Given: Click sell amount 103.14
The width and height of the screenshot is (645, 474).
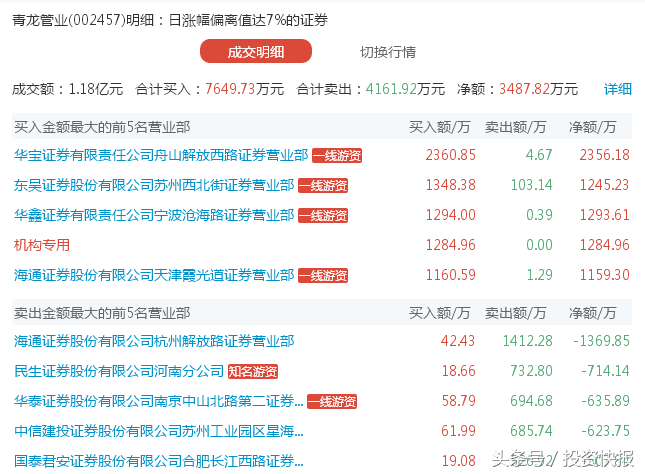Looking at the screenshot, I should tap(531, 185).
